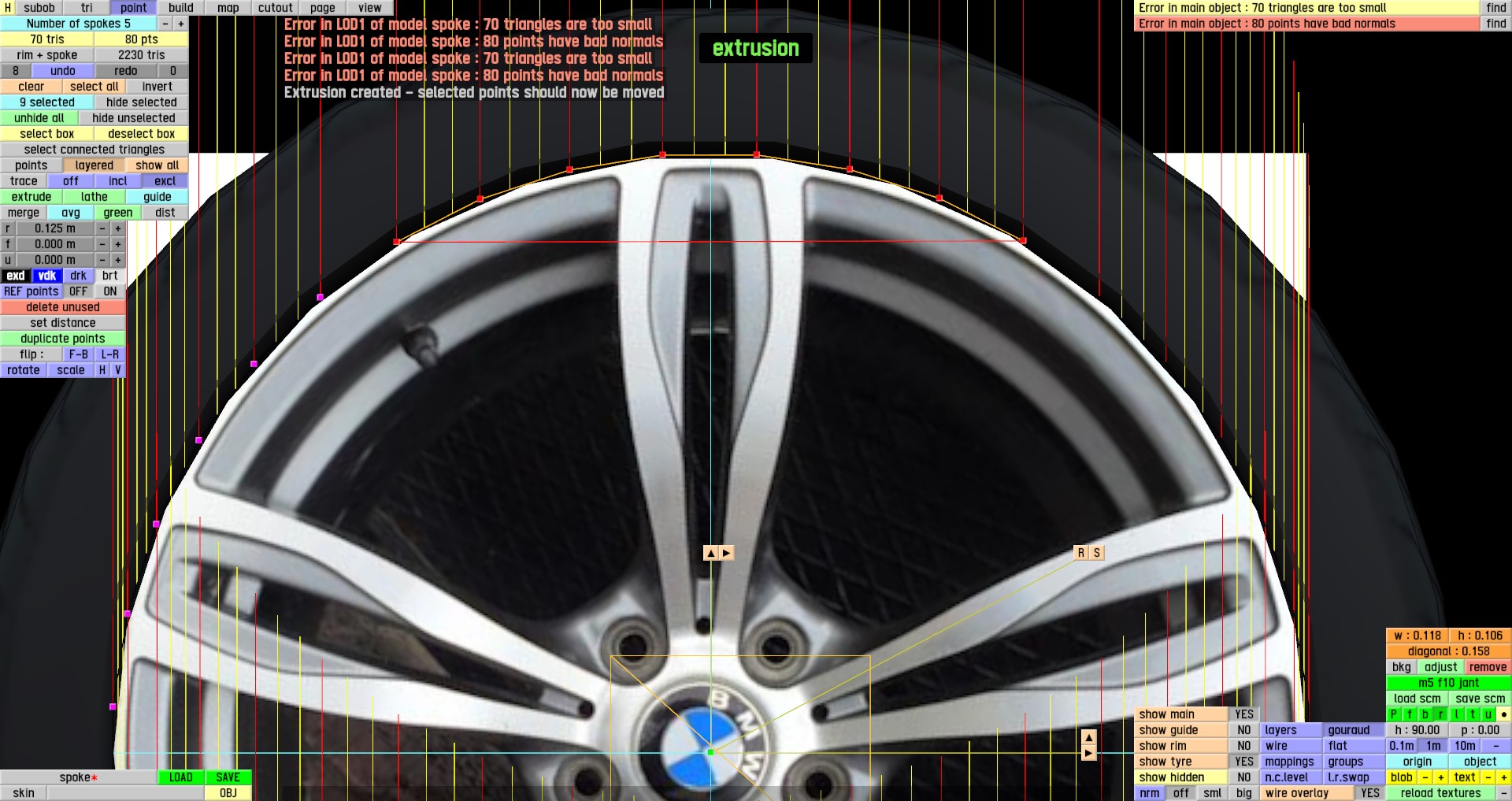Click the dot button after the view letters
The image size is (1512, 801).
[x=1504, y=714]
